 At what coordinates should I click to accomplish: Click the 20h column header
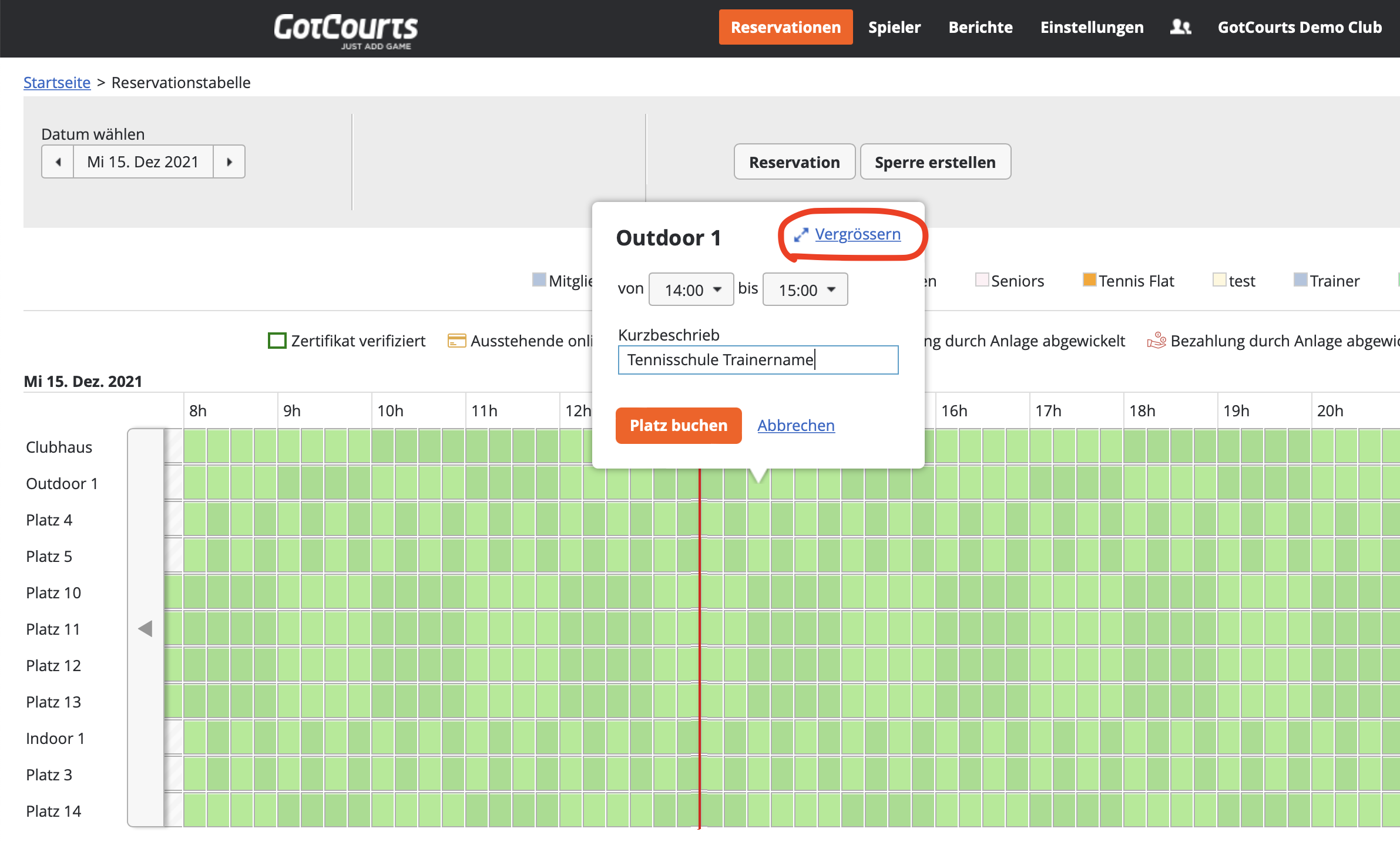[1330, 410]
